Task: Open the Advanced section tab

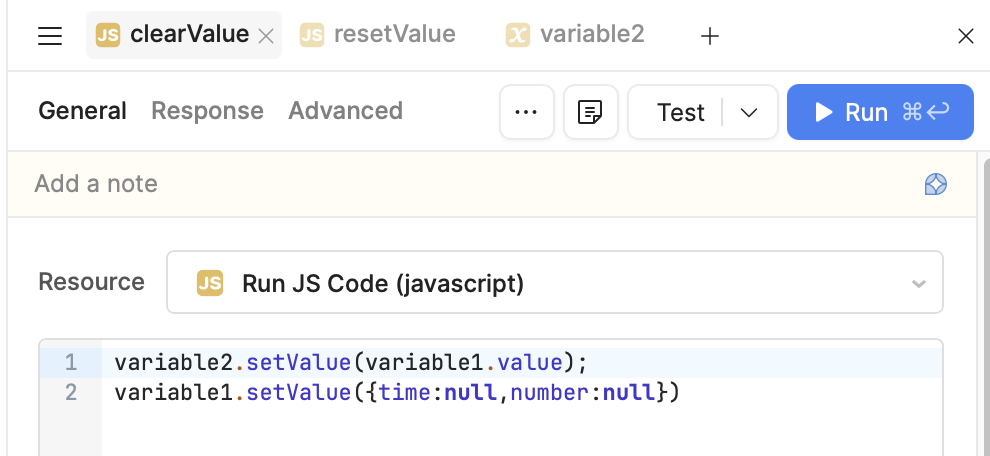Action: point(345,111)
